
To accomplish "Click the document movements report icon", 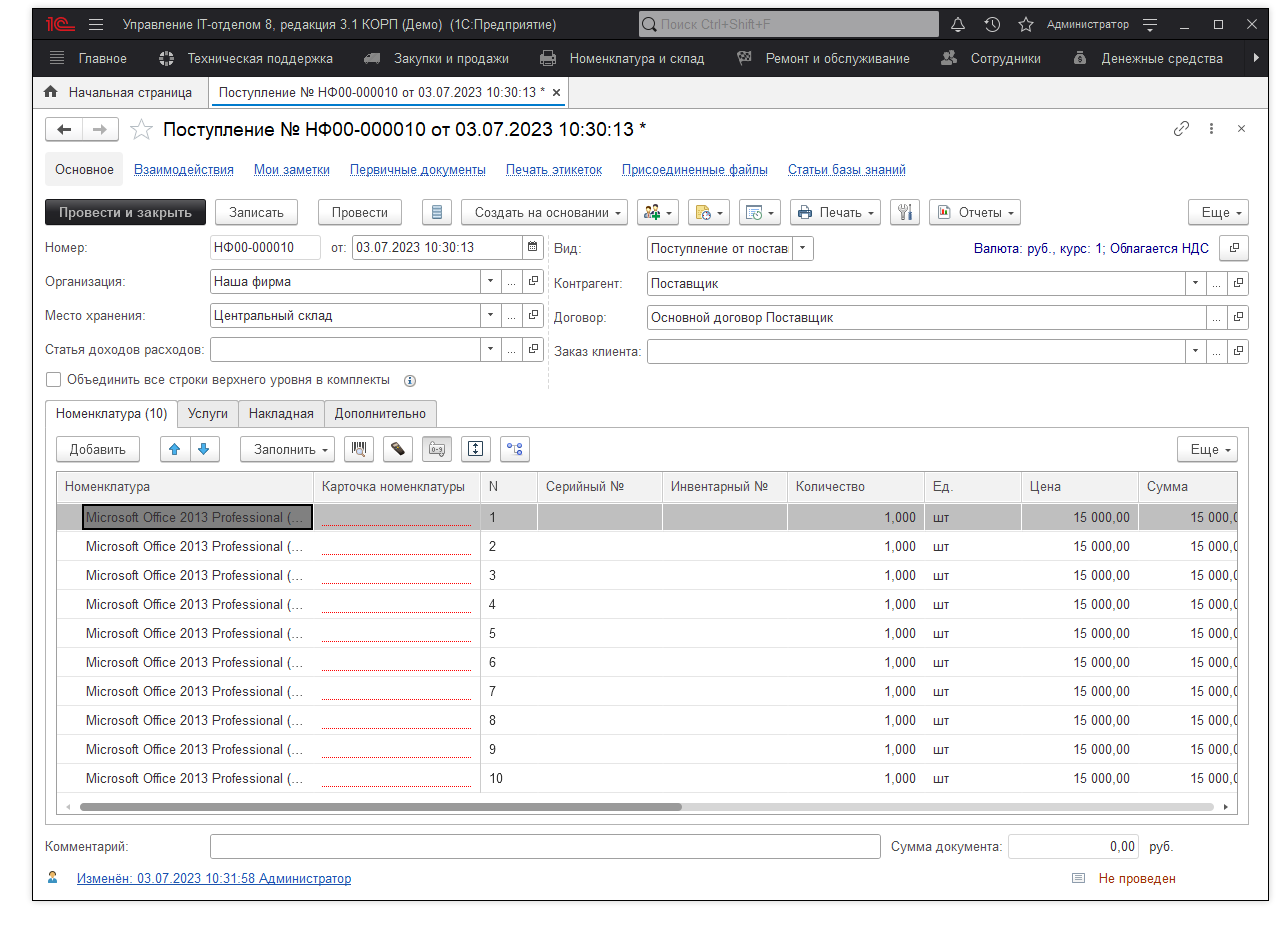I will click(x=436, y=212).
